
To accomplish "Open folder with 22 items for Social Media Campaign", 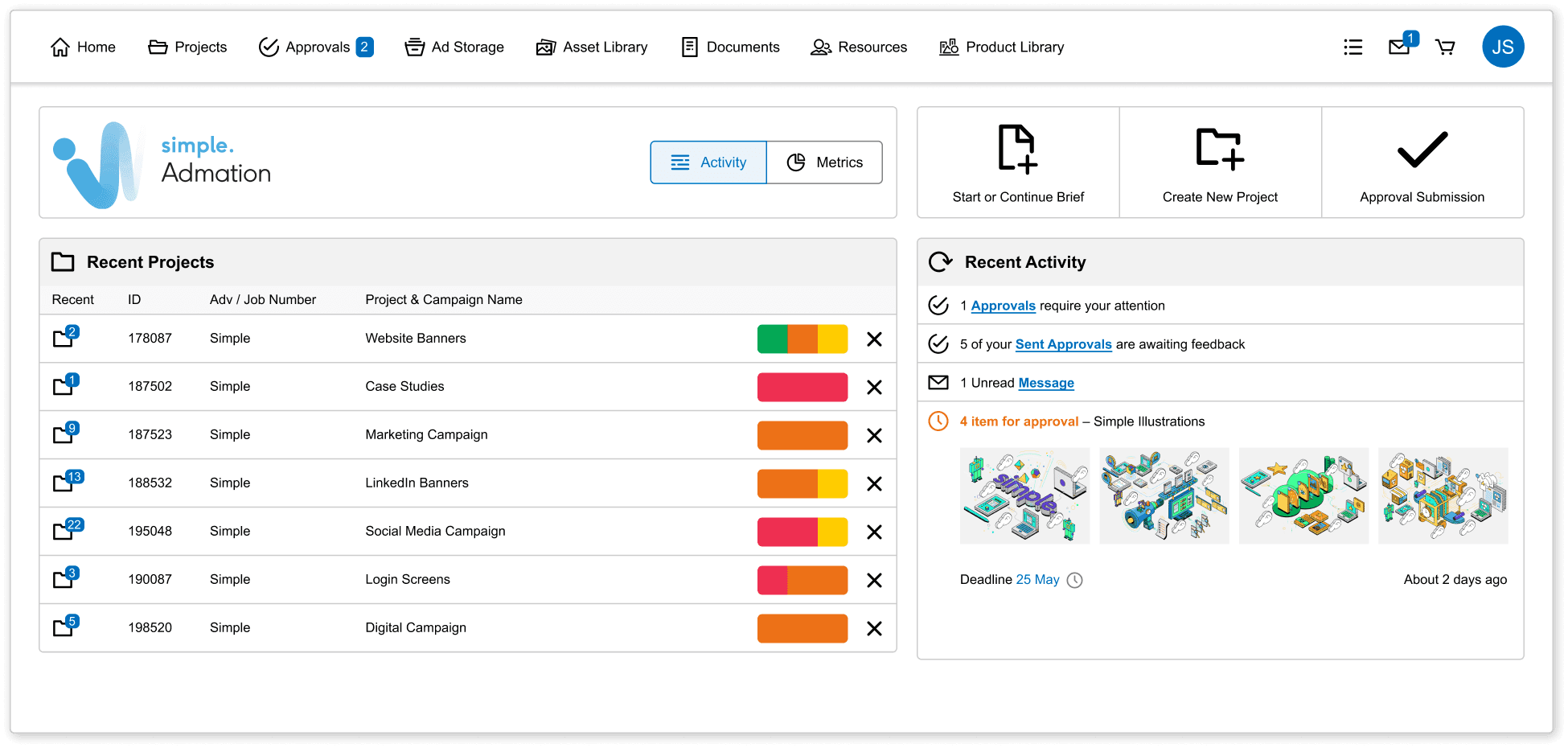I will pos(64,532).
